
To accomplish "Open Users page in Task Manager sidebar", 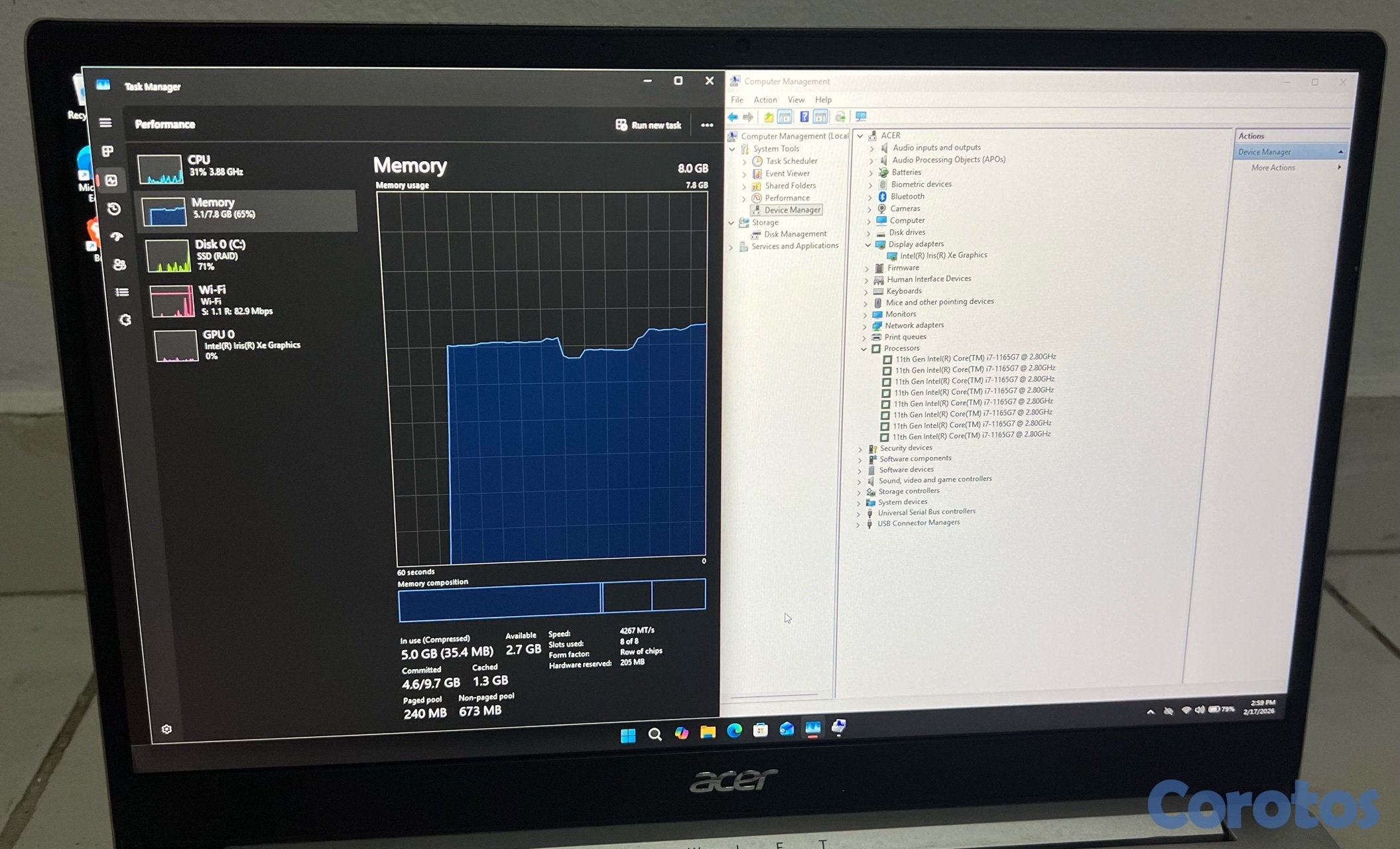I will pos(119,265).
